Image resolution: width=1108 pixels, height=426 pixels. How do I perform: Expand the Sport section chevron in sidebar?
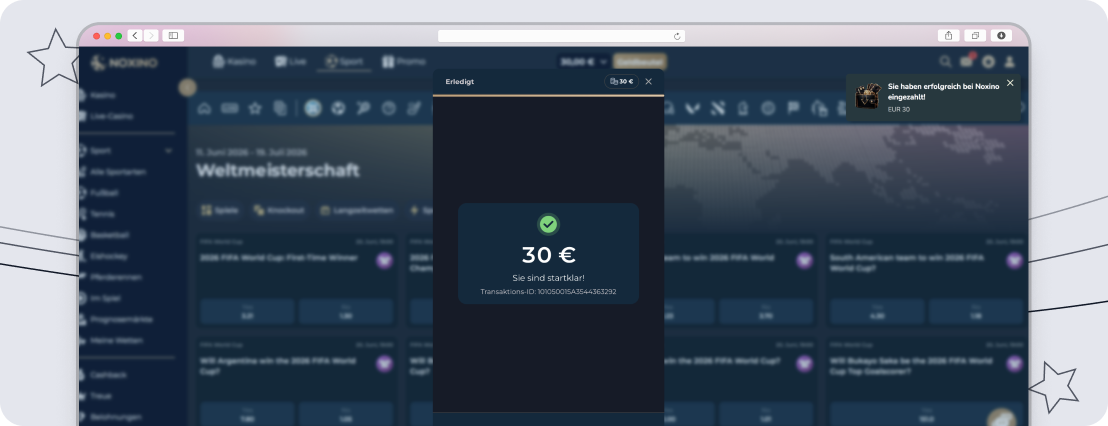pos(168,150)
